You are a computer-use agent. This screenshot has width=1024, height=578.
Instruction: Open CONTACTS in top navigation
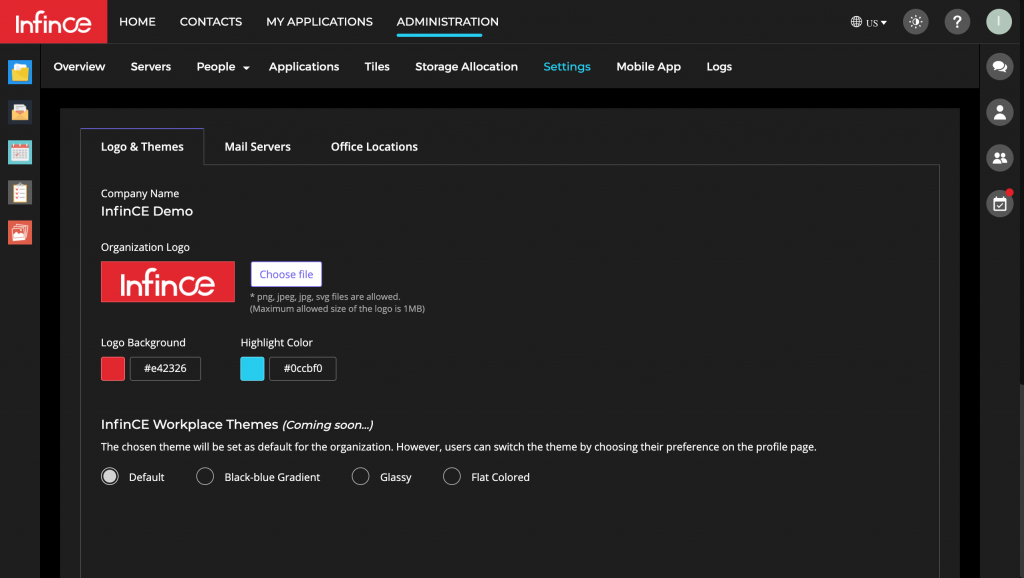[x=211, y=22]
